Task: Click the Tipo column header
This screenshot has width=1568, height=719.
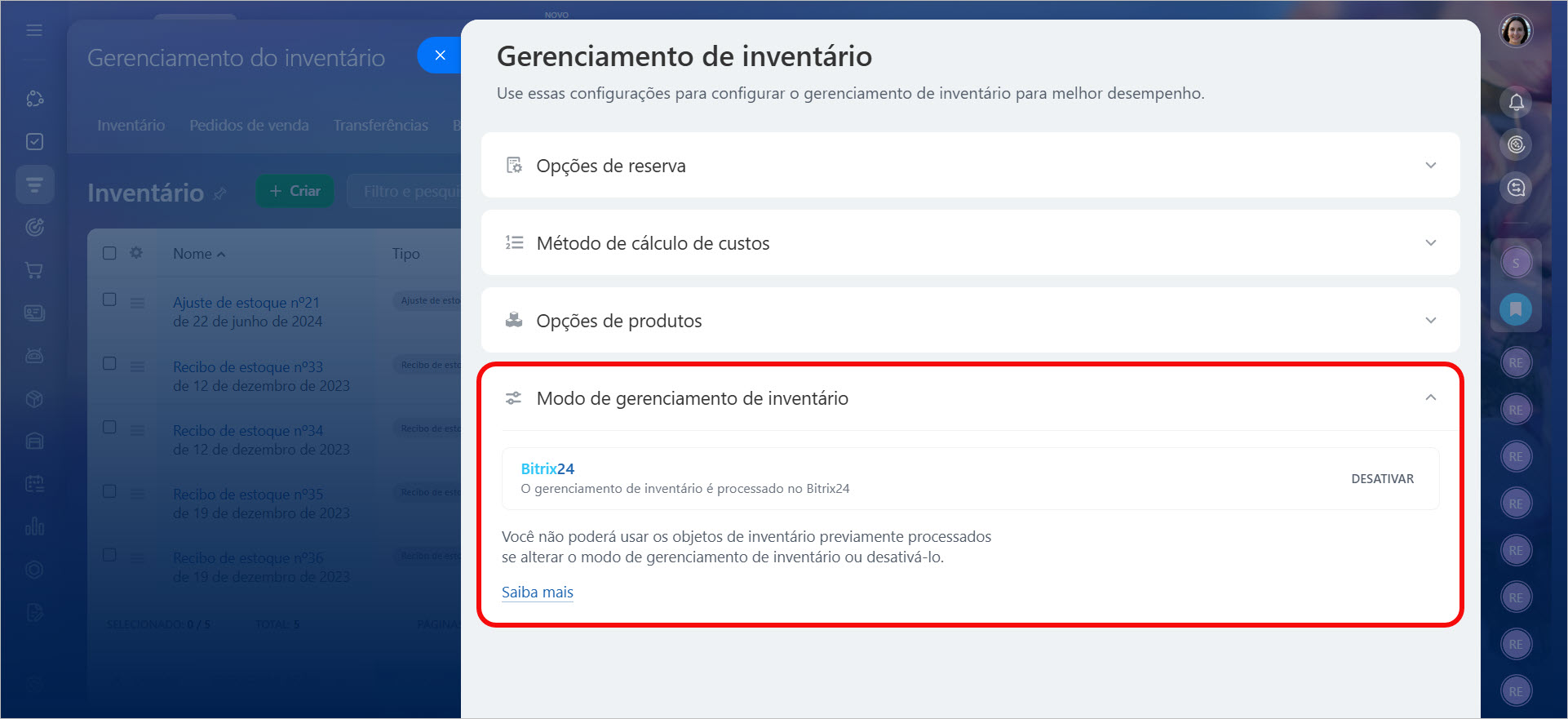Action: 405,254
